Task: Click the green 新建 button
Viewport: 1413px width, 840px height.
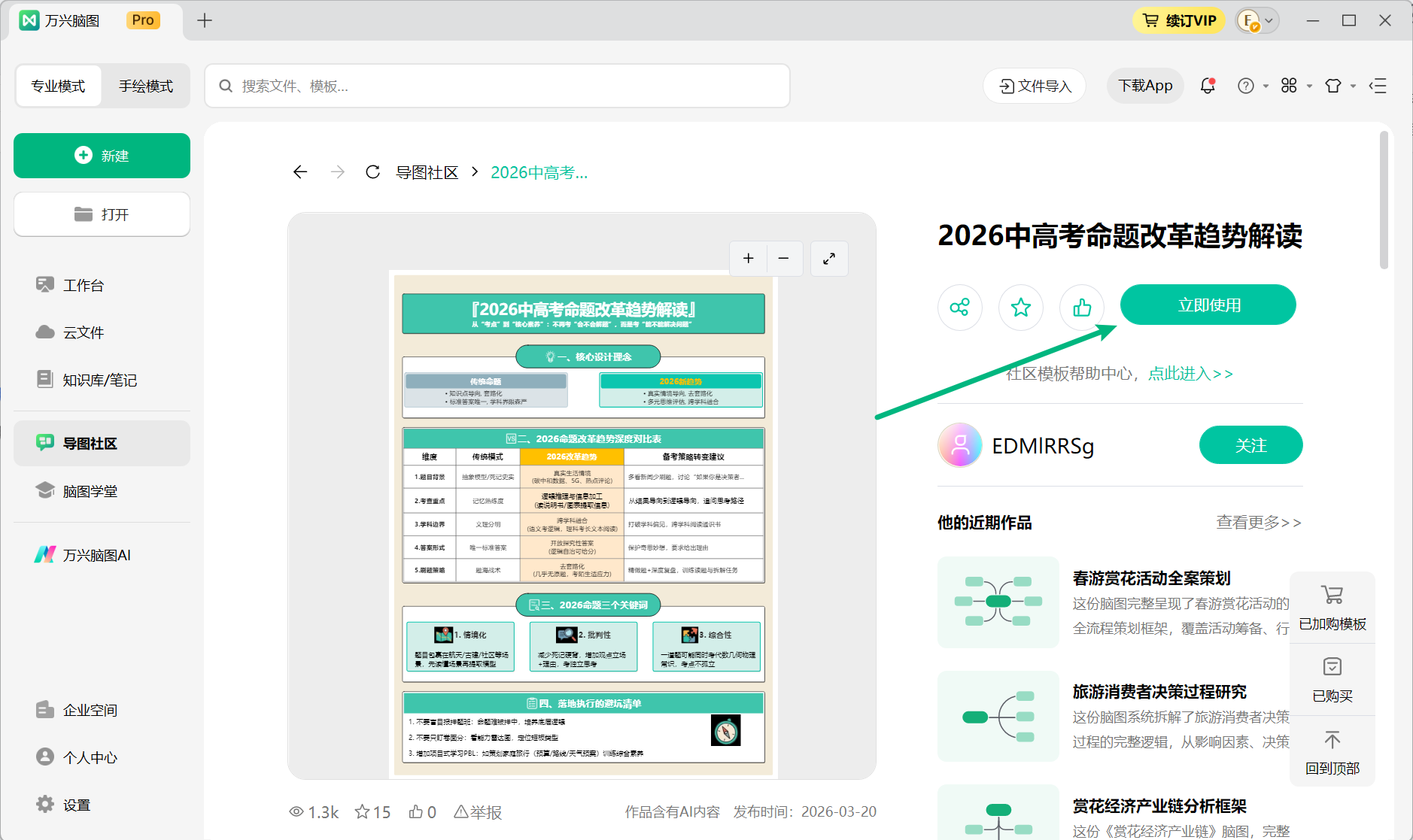Action: point(102,156)
